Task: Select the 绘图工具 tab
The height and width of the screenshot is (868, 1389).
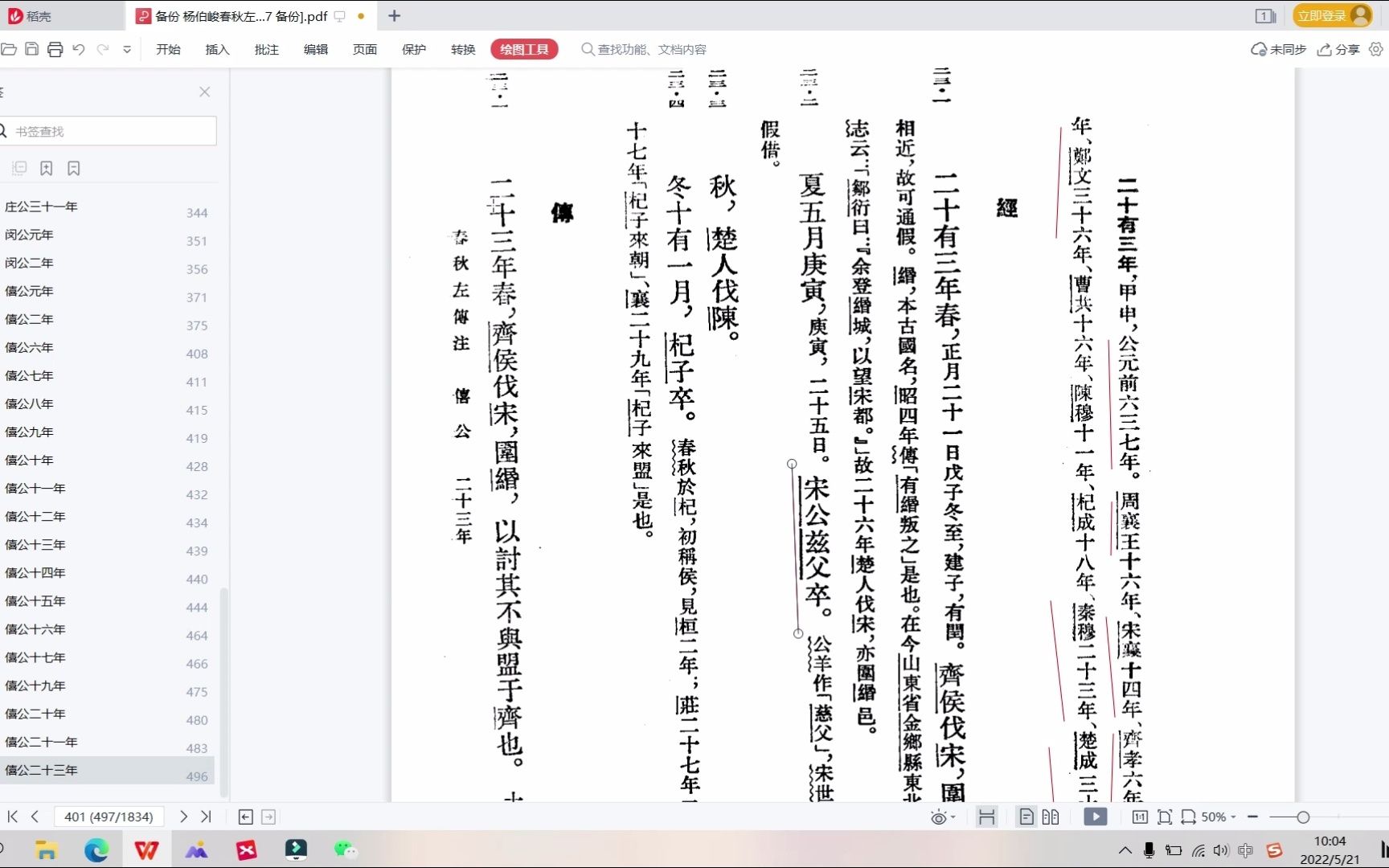Action: 524,49
